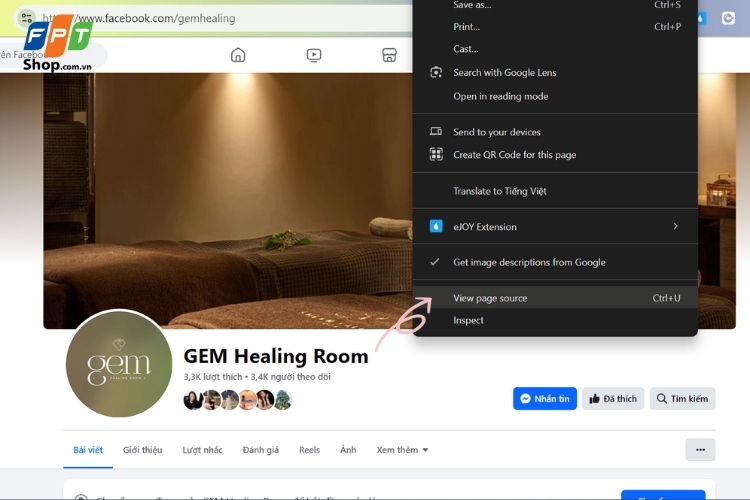The image size is (750, 500).
Task: Select Inspect in context menu
Action: (555, 320)
